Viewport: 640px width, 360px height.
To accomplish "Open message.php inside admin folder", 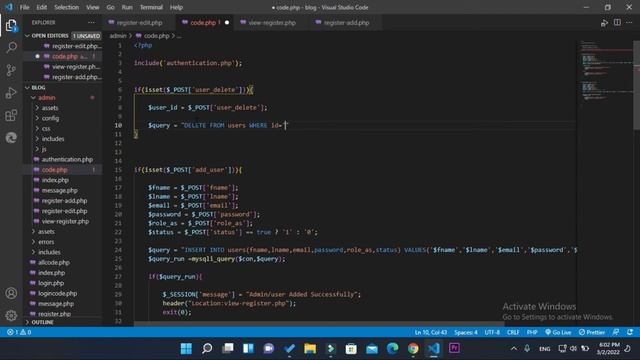I will coord(59,190).
